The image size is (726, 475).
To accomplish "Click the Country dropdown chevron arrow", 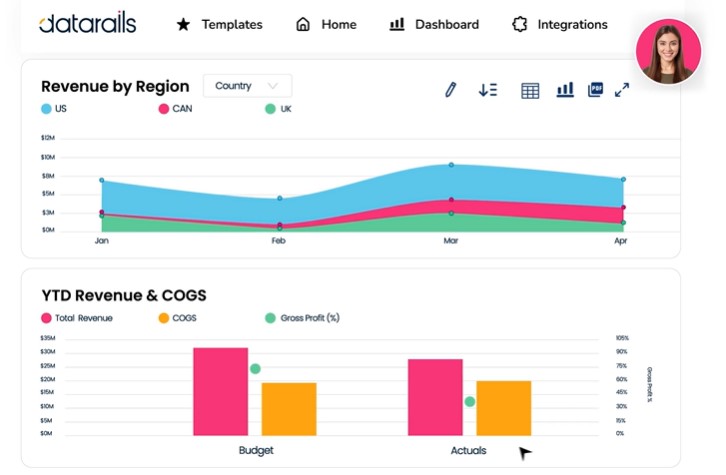I will coord(273,86).
